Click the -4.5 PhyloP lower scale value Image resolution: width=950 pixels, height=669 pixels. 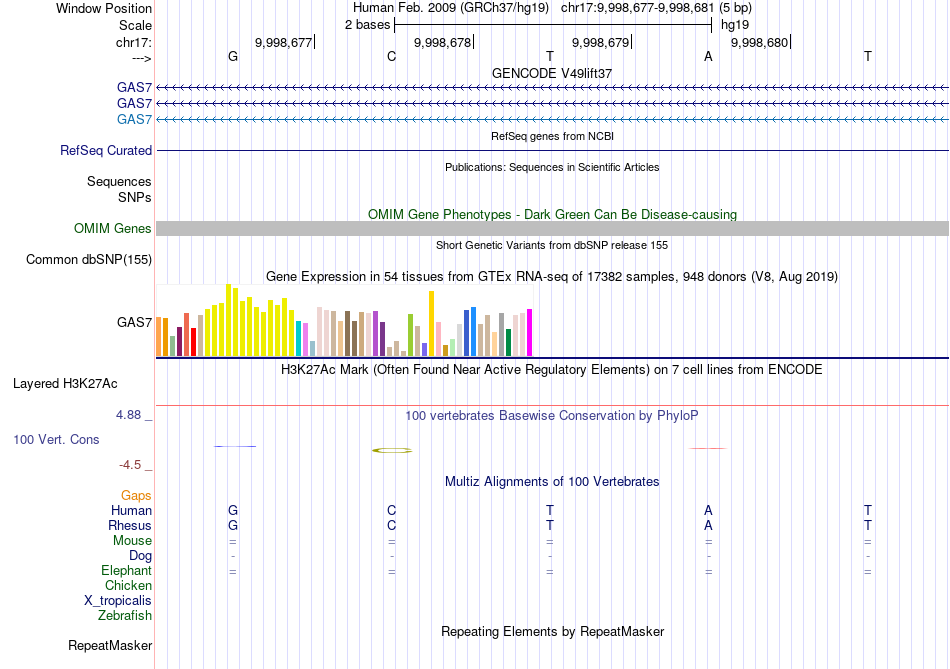(x=130, y=465)
